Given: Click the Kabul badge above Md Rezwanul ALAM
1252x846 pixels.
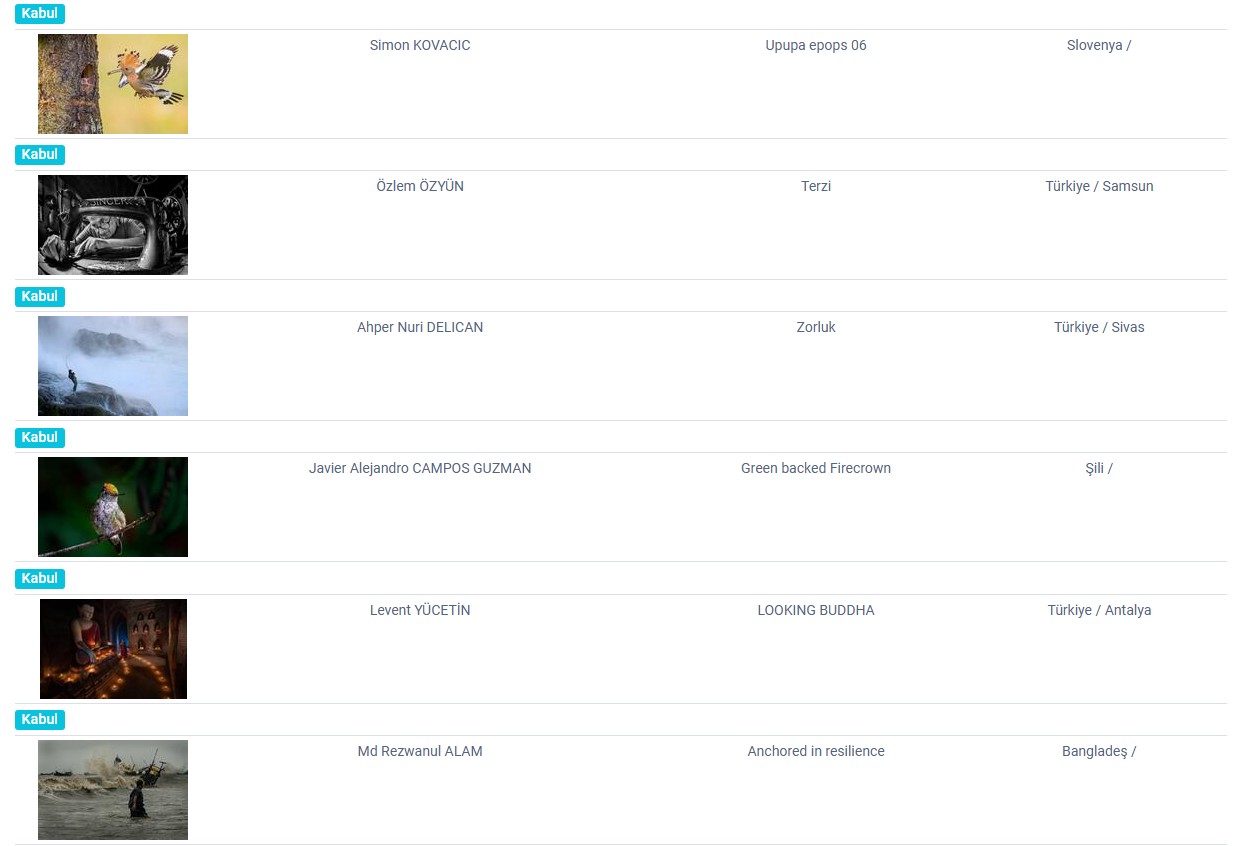Looking at the screenshot, I should (x=40, y=720).
